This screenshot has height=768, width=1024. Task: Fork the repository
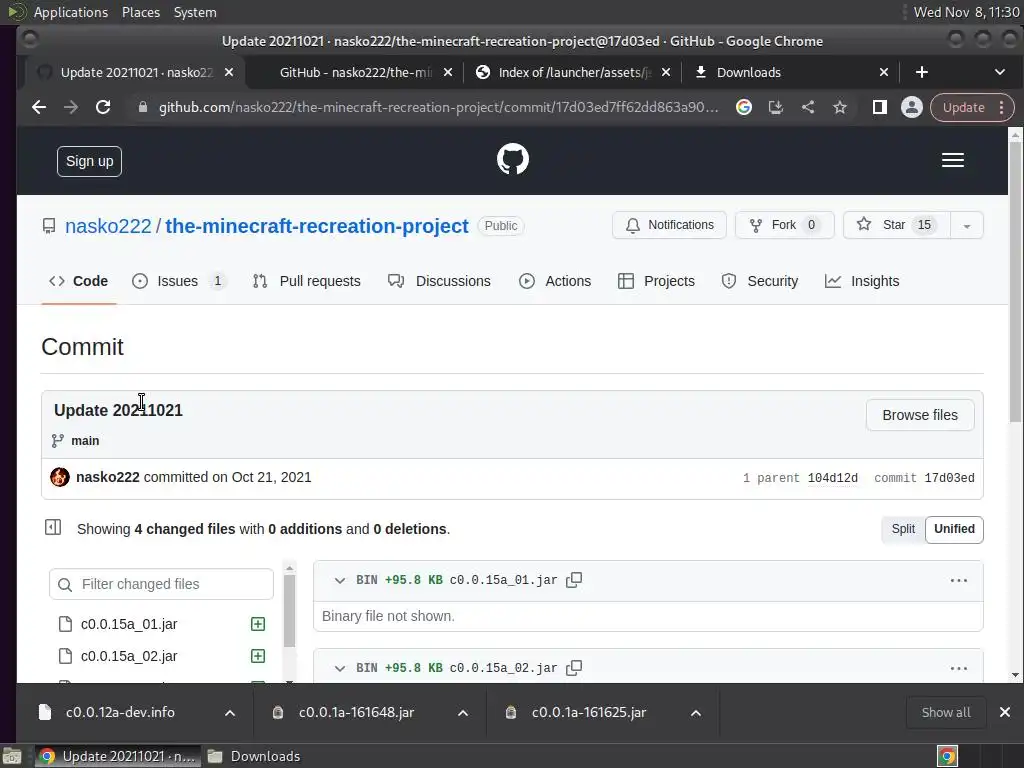[784, 225]
